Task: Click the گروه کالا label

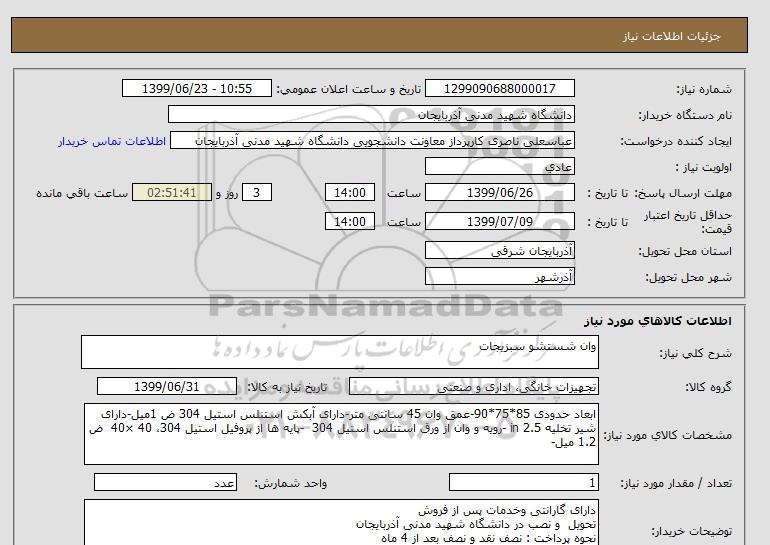Action: [x=708, y=387]
